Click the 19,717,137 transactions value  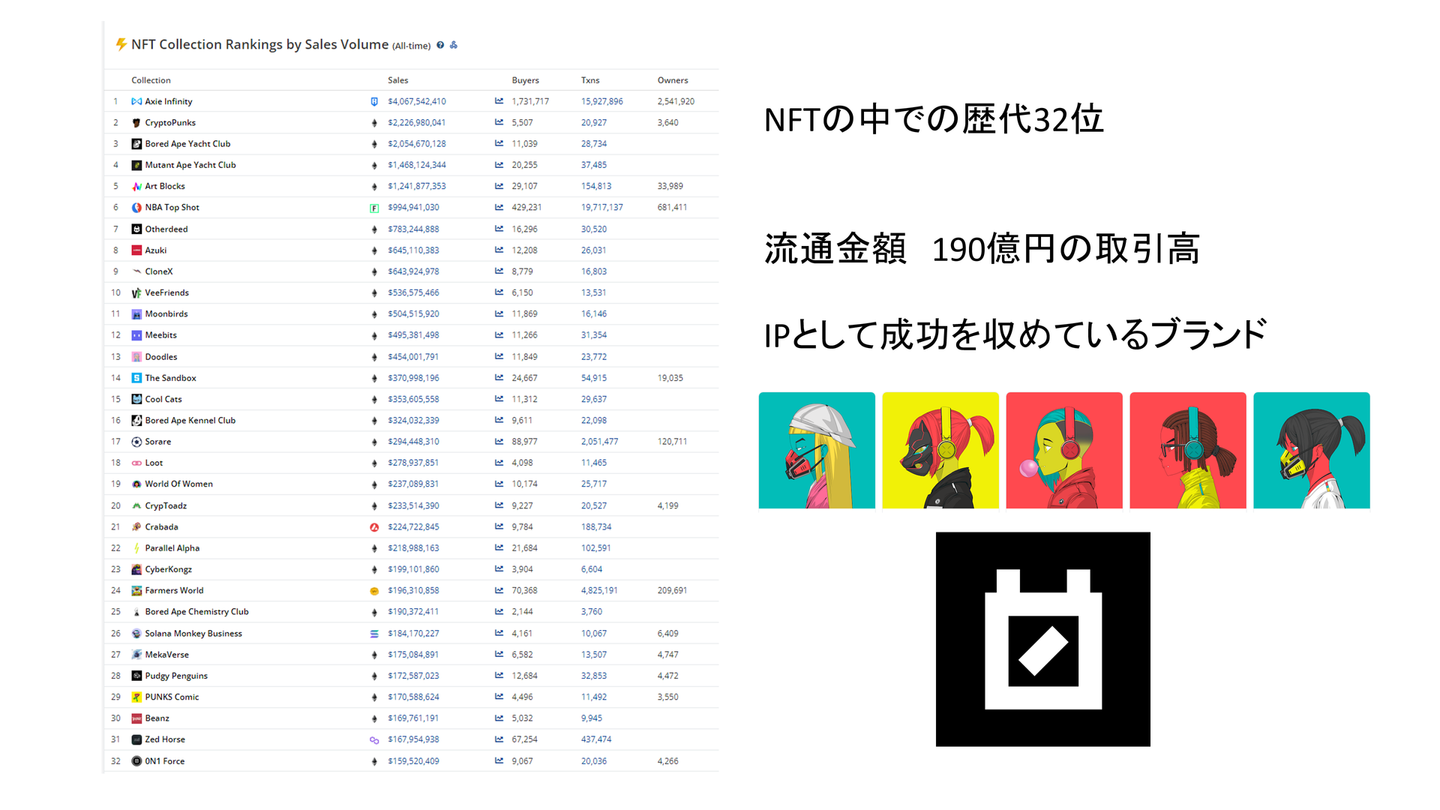pos(602,208)
